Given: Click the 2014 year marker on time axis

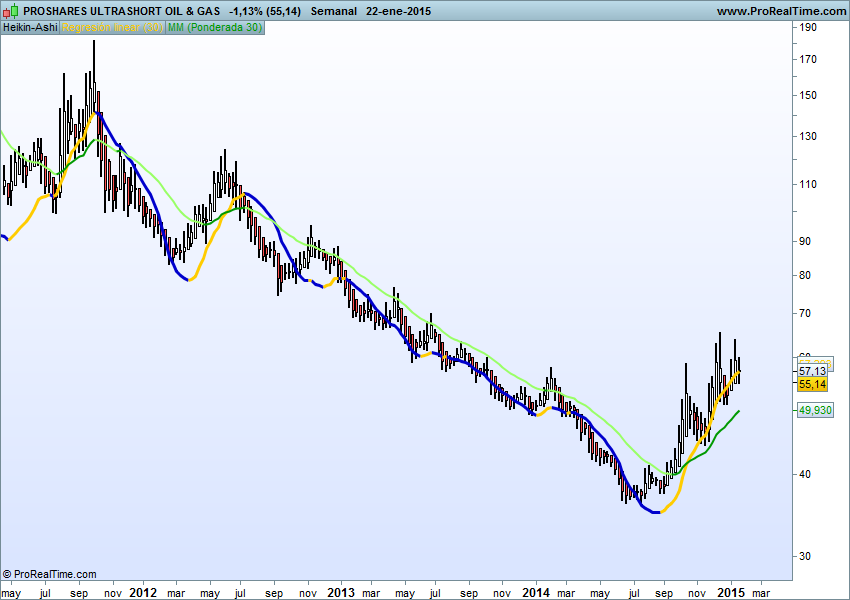Looking at the screenshot, I should click(x=537, y=591).
